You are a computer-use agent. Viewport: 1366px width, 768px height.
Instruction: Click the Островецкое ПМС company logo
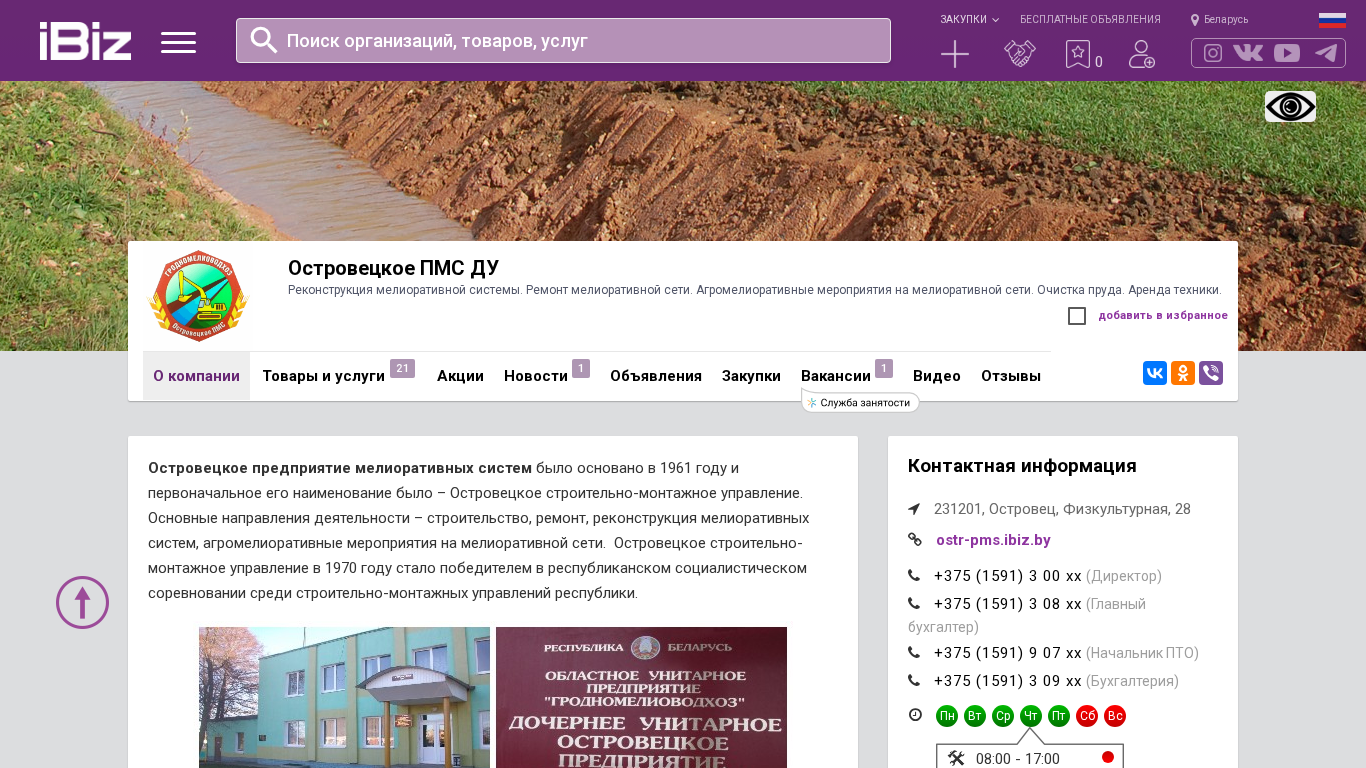(x=198, y=296)
